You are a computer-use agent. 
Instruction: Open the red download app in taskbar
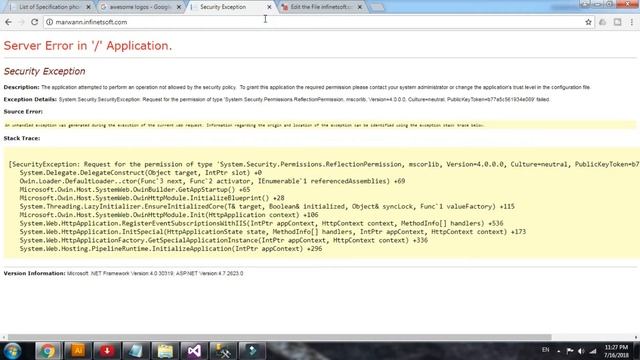[x=107, y=351]
